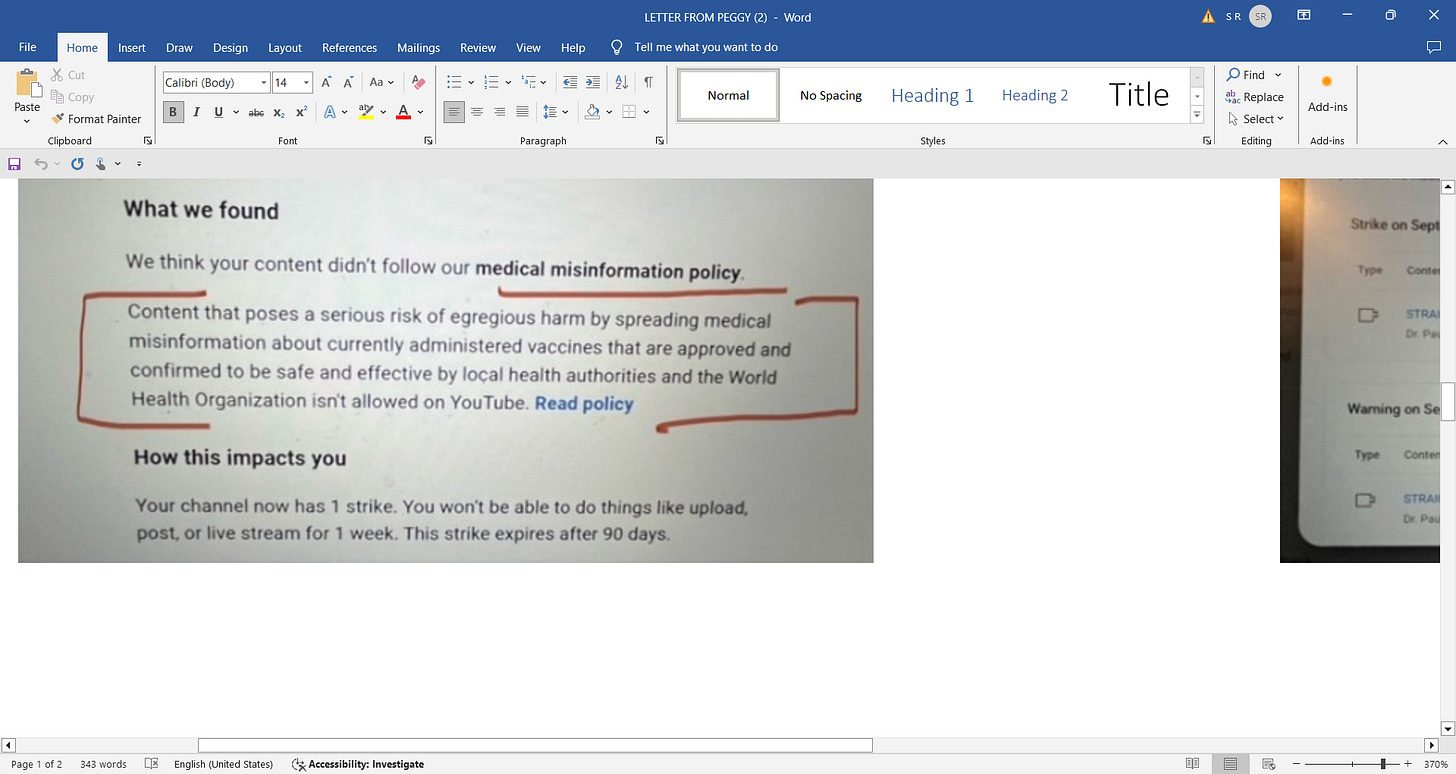The height and width of the screenshot is (774, 1456).
Task: Click the 343 words count
Action: pyautogui.click(x=103, y=764)
